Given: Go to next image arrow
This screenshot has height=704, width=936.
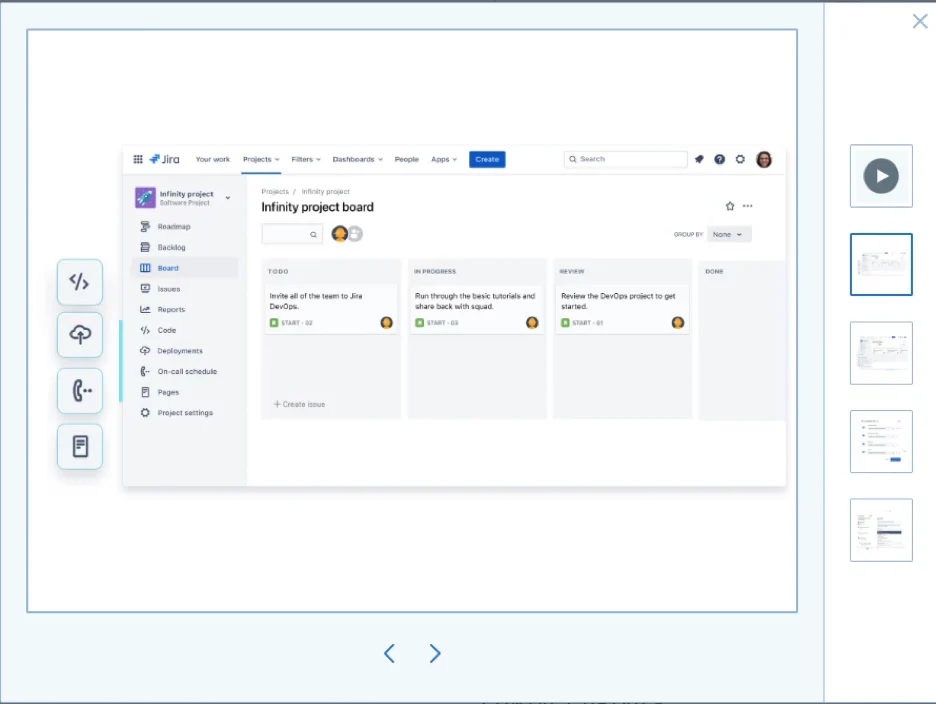Looking at the screenshot, I should [435, 653].
